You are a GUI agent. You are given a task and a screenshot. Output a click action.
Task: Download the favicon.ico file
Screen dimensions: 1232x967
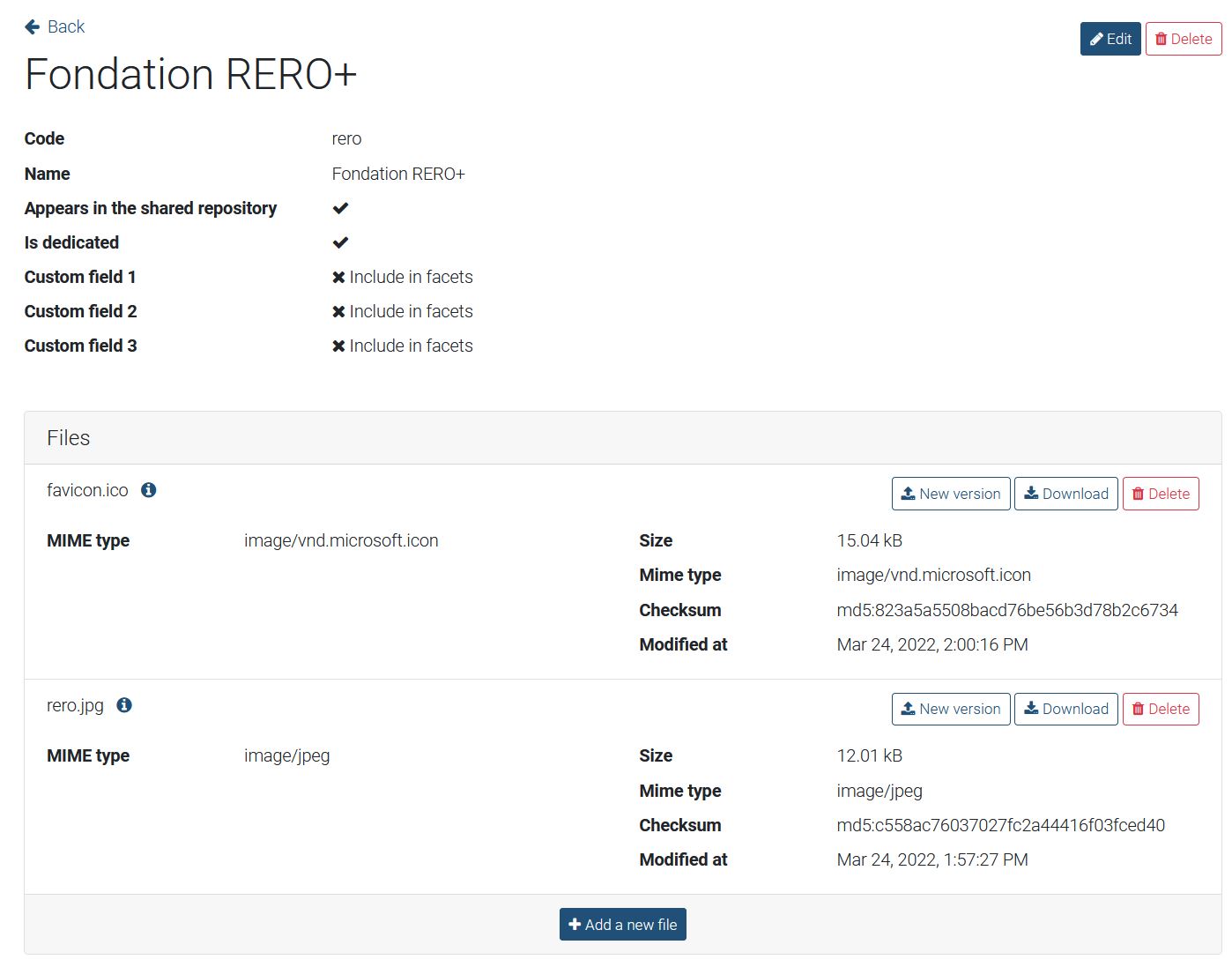pos(1066,494)
